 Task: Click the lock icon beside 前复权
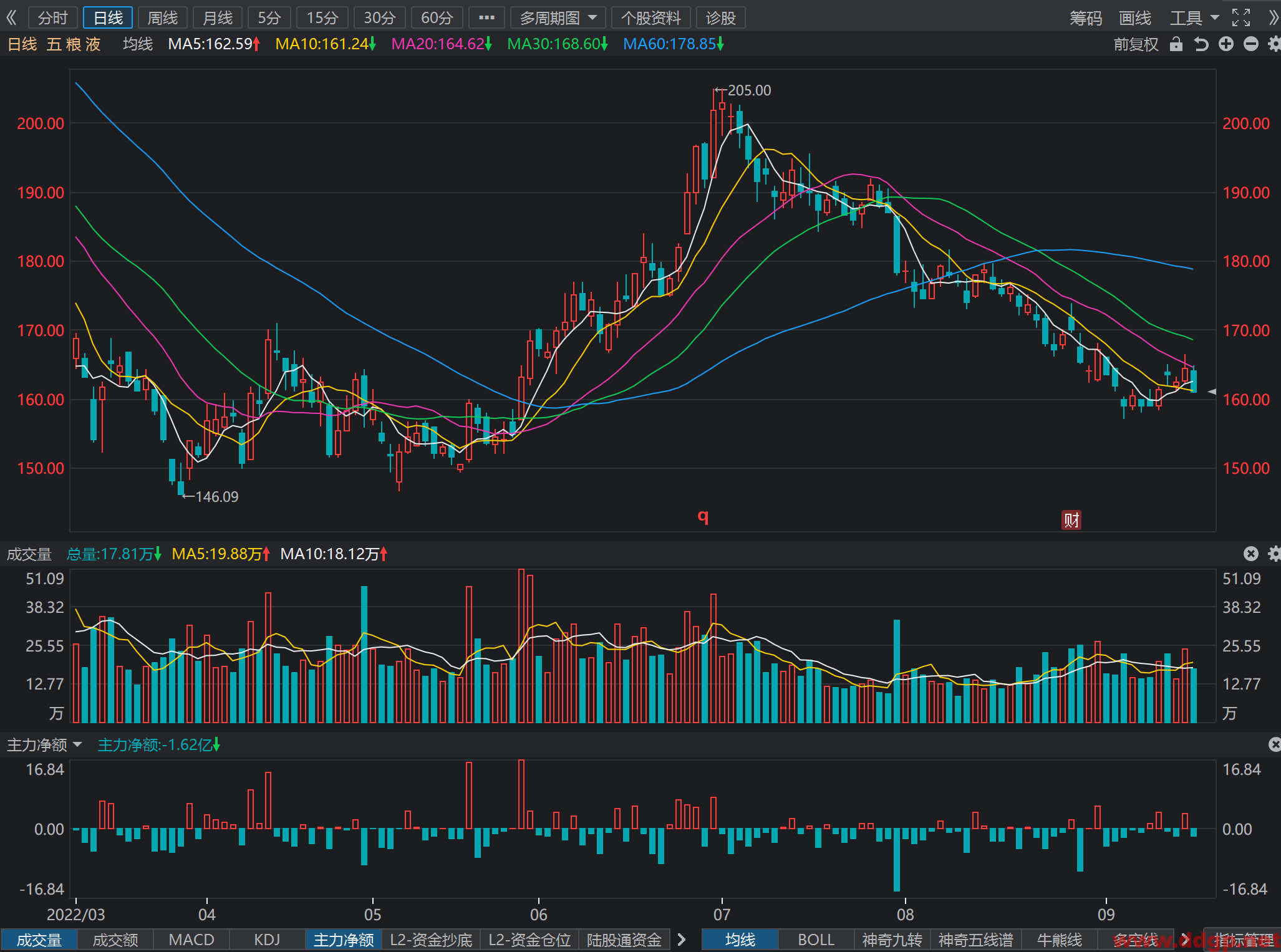point(1176,44)
